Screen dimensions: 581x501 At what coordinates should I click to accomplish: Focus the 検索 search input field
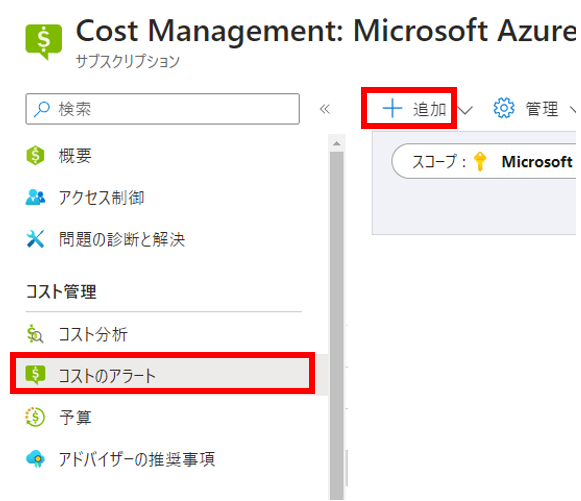[162, 109]
